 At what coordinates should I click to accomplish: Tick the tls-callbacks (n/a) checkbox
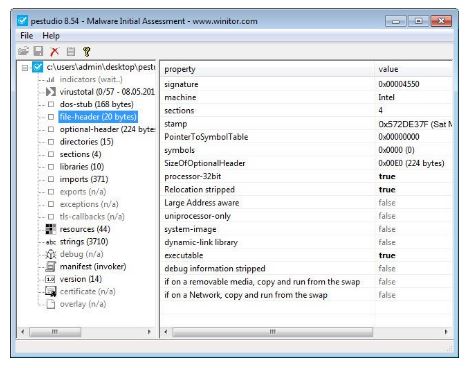point(51,217)
